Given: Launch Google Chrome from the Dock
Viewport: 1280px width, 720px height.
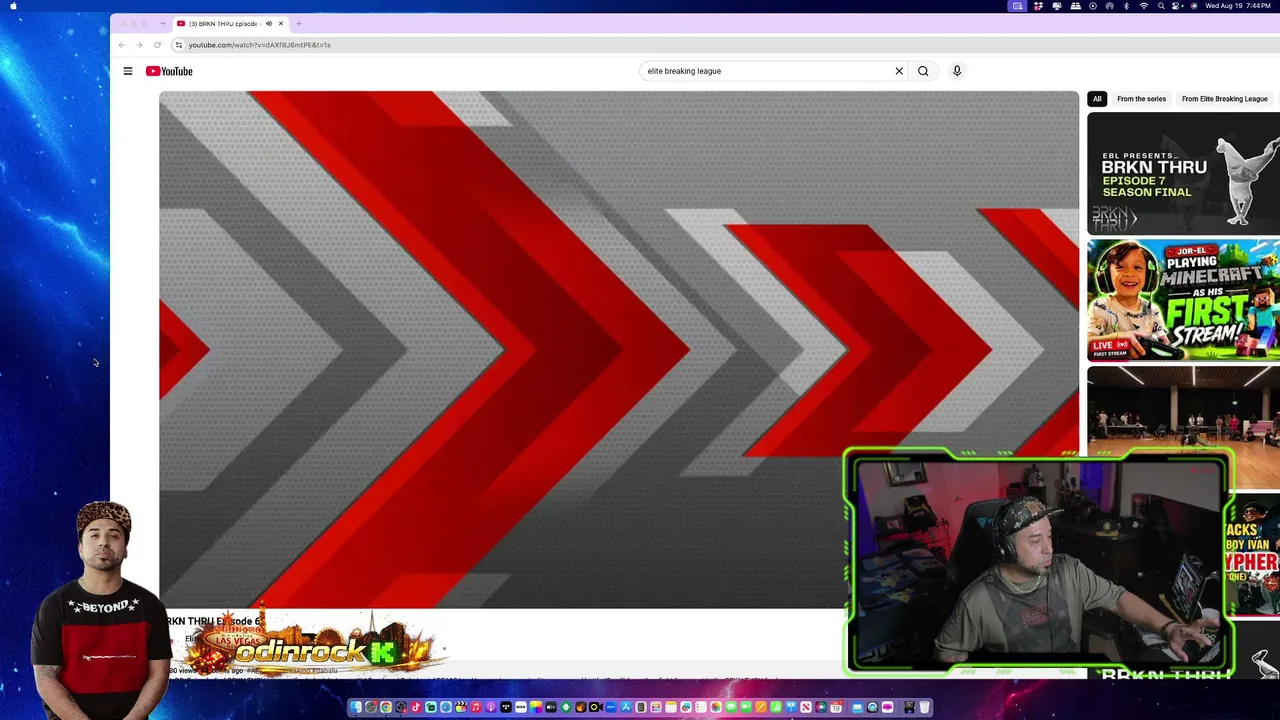Looking at the screenshot, I should (x=386, y=708).
